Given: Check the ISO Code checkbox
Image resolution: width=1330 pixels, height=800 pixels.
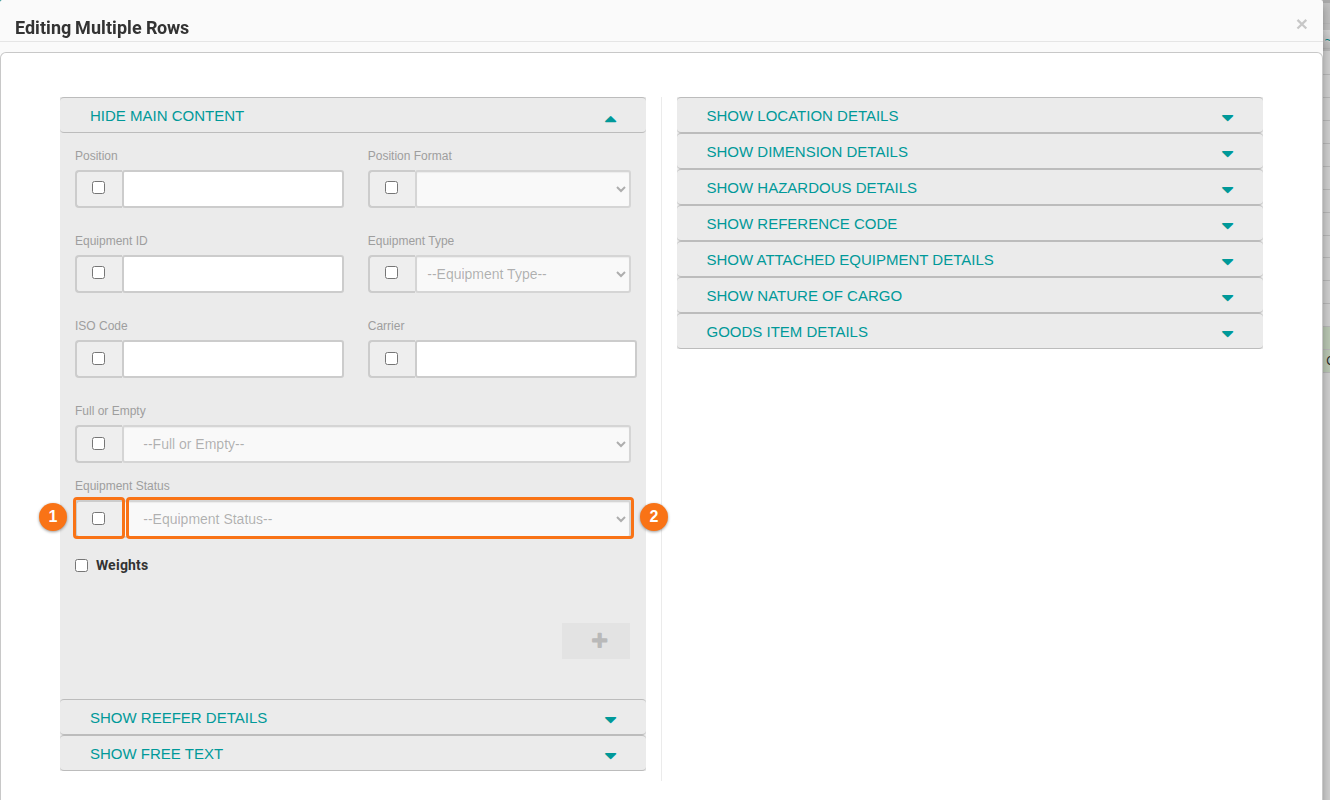Looking at the screenshot, I should (x=98, y=358).
